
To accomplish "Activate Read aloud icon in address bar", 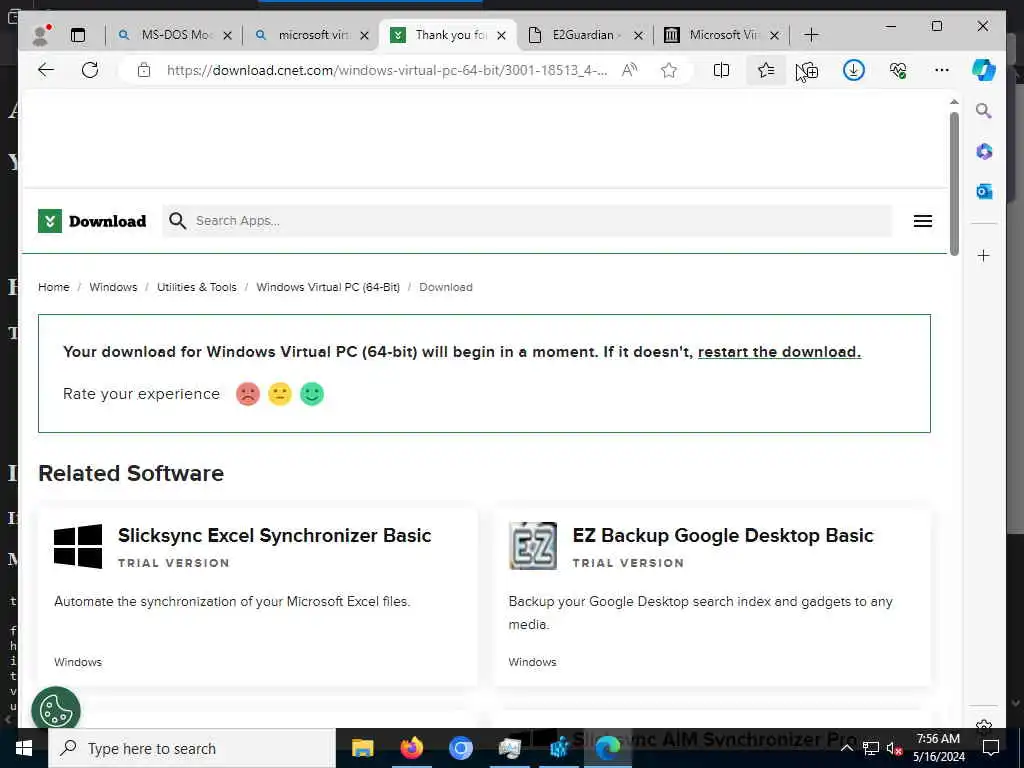I will click(x=629, y=70).
